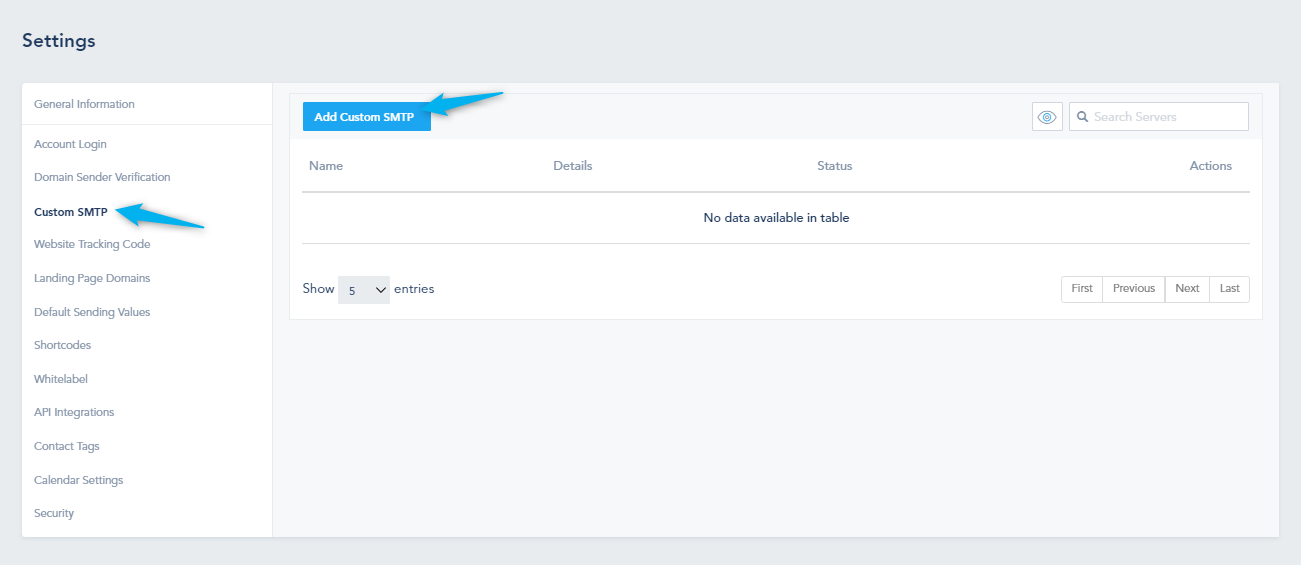
Task: Click the magnifier icon in search box
Action: click(1082, 117)
